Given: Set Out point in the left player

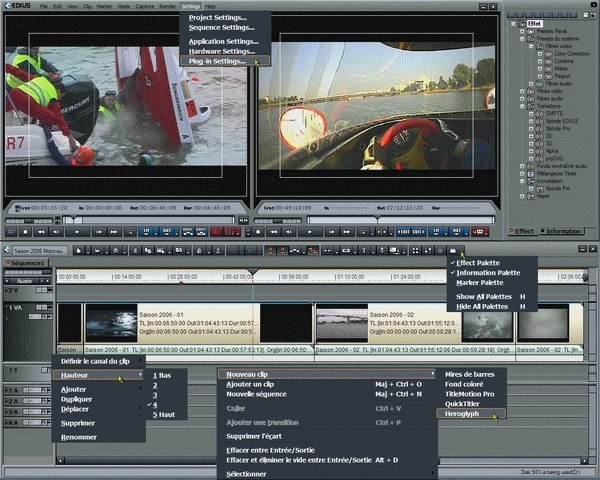Looking at the screenshot, I should click(x=168, y=232).
